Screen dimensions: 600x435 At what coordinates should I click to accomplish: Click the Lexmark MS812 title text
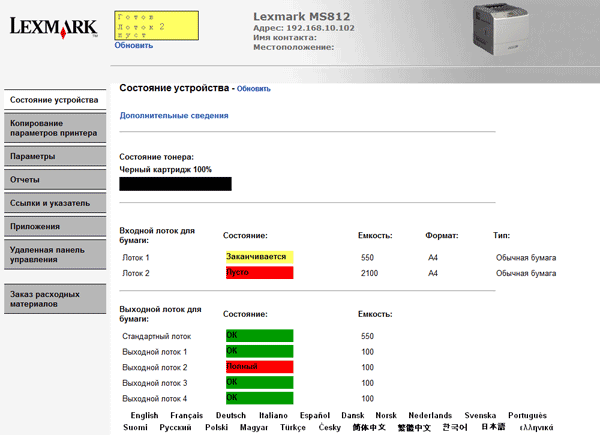click(302, 16)
